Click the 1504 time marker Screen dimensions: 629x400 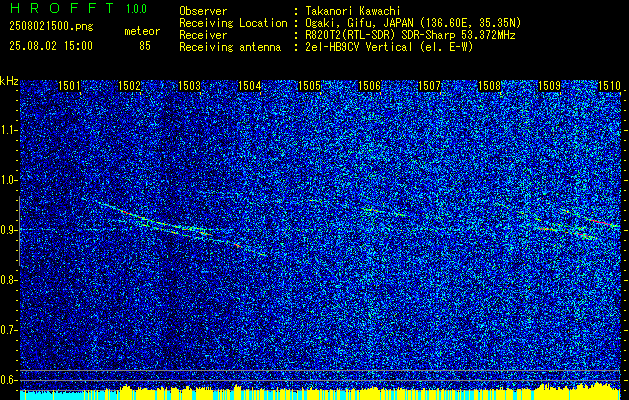pyautogui.click(x=250, y=86)
